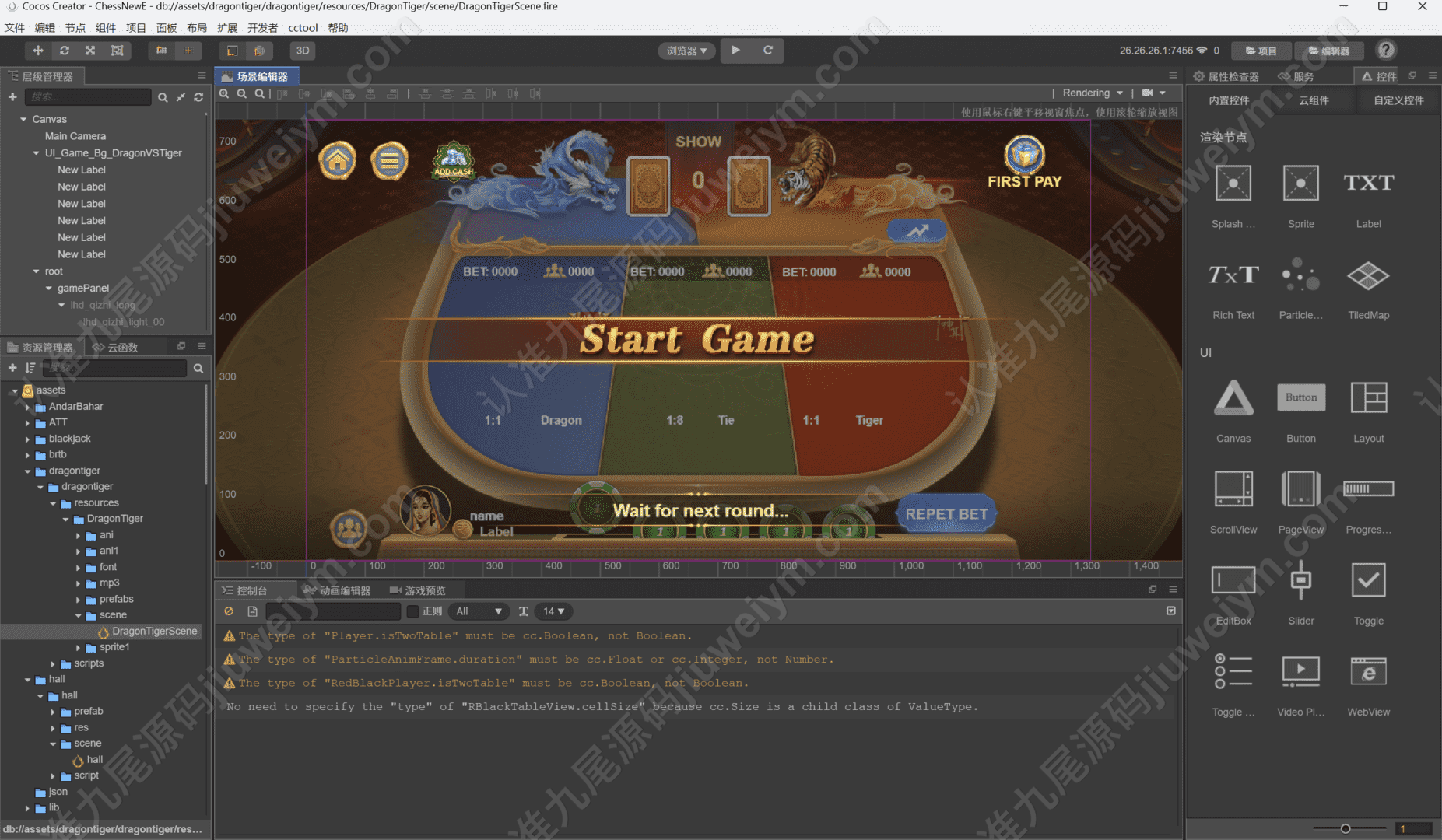Open the Rendering mode dropdown
The width and height of the screenshot is (1442, 840).
pos(1093,93)
